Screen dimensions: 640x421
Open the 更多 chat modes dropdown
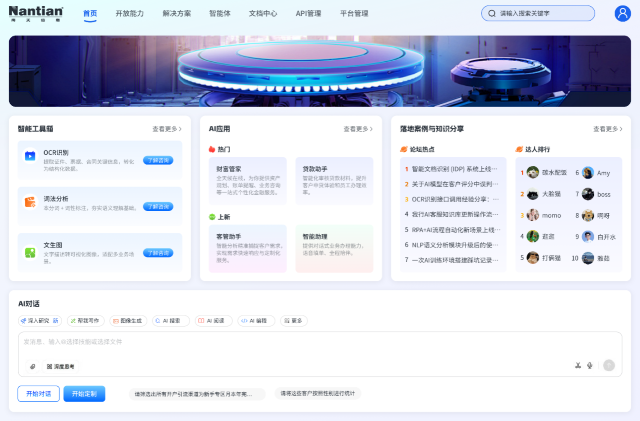[294, 321]
